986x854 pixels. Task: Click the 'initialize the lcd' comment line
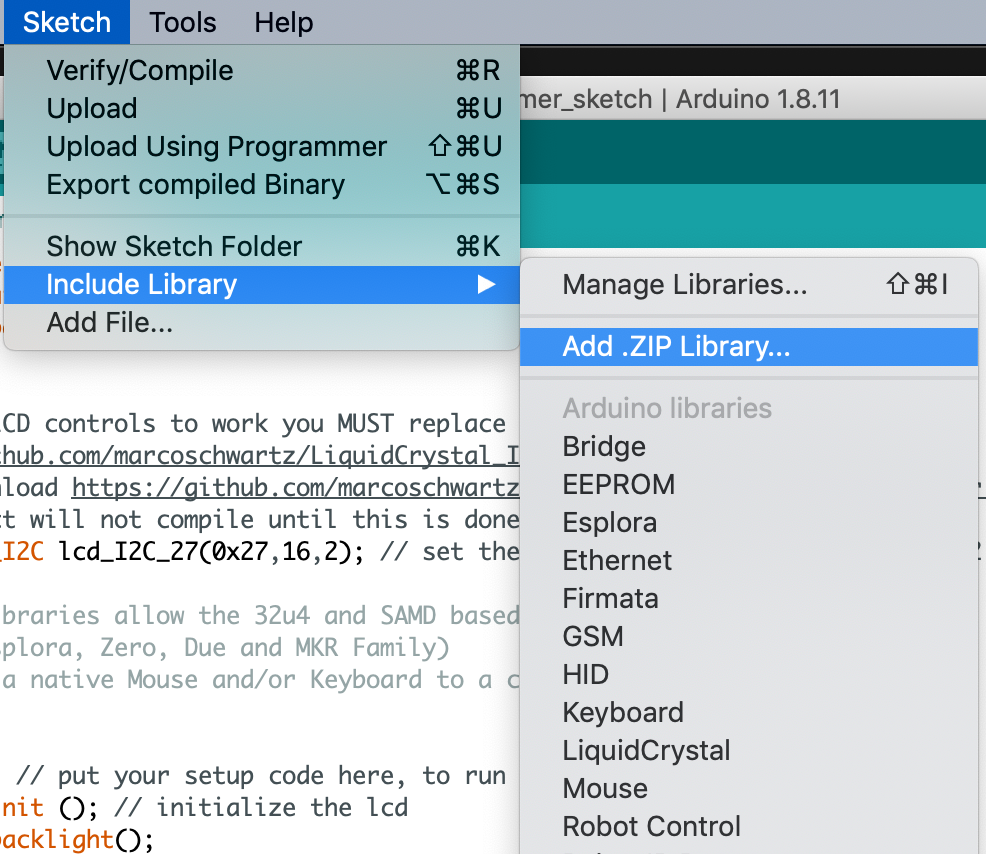261,808
